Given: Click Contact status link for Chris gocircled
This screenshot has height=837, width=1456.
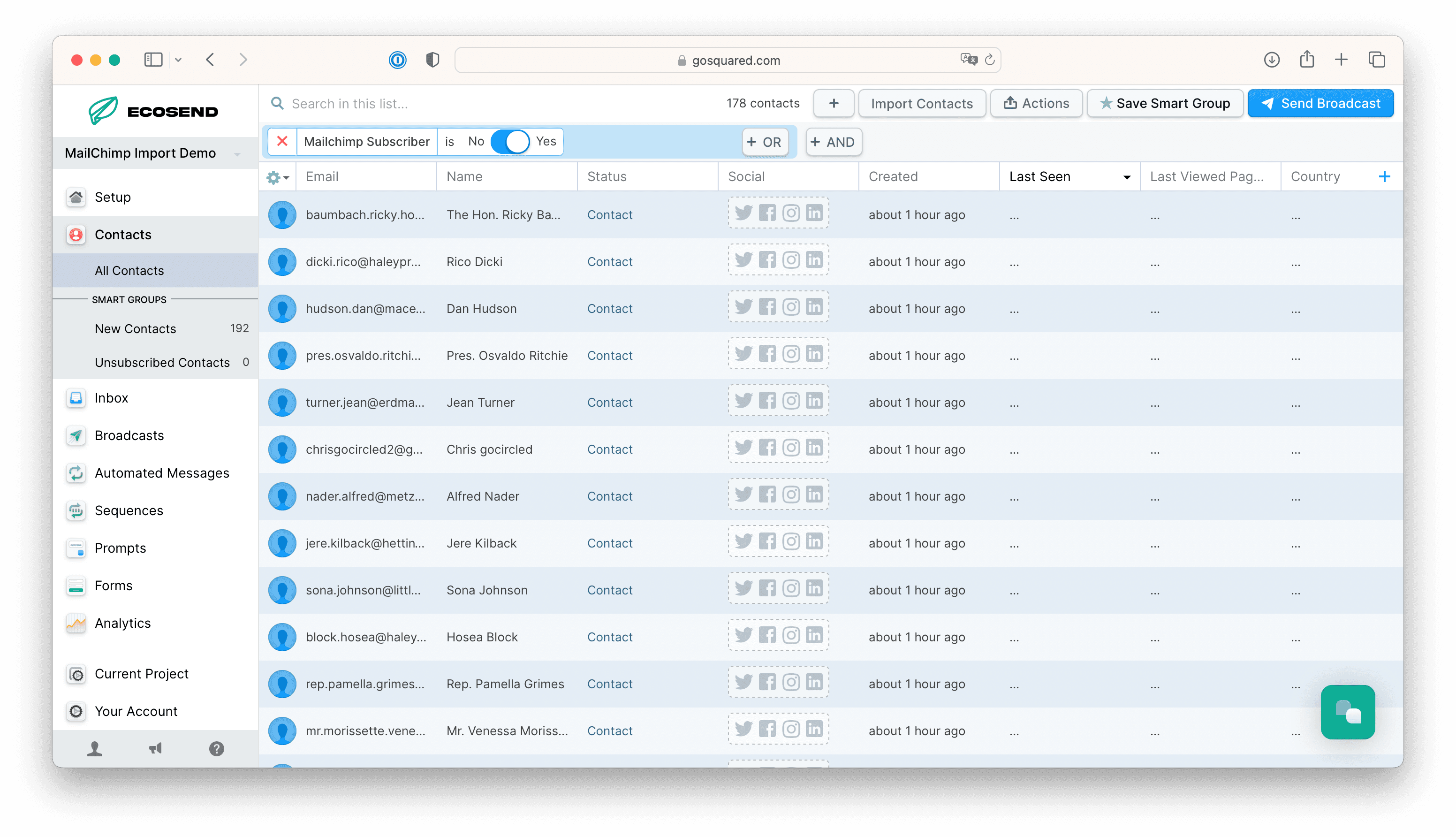Looking at the screenshot, I should point(610,449).
